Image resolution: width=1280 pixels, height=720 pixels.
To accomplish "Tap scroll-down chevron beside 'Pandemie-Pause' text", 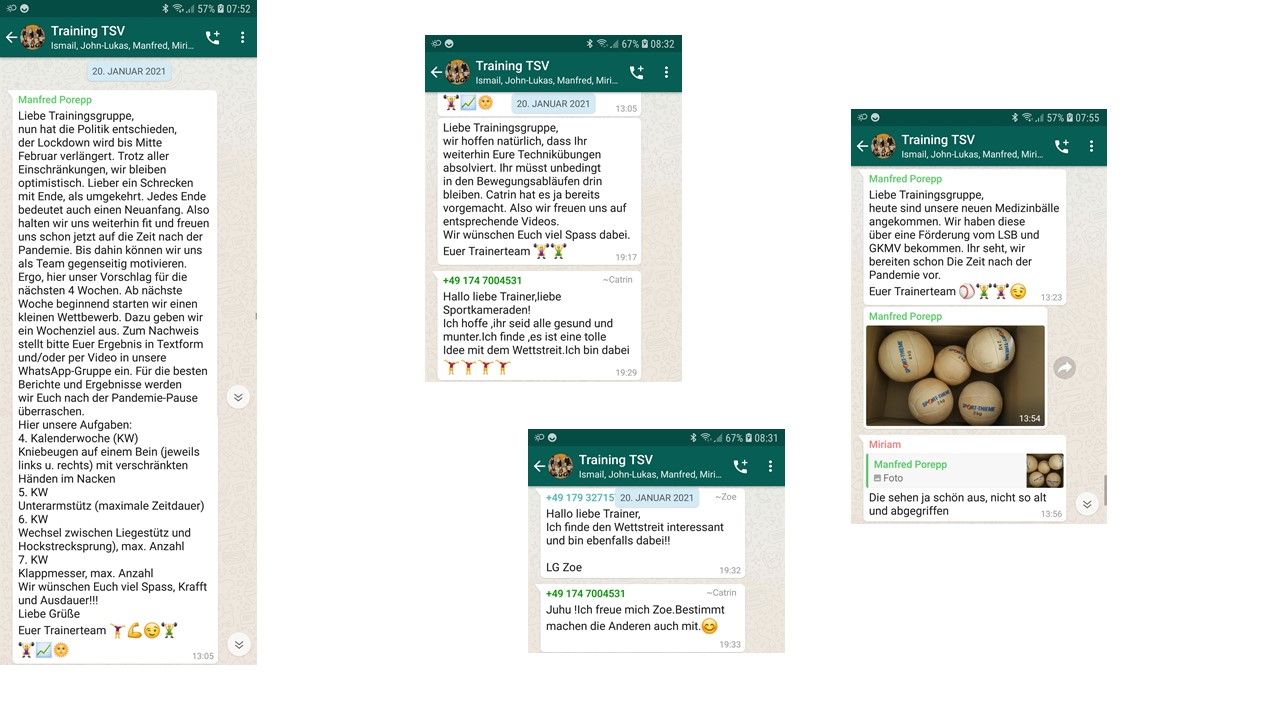I will coord(238,397).
